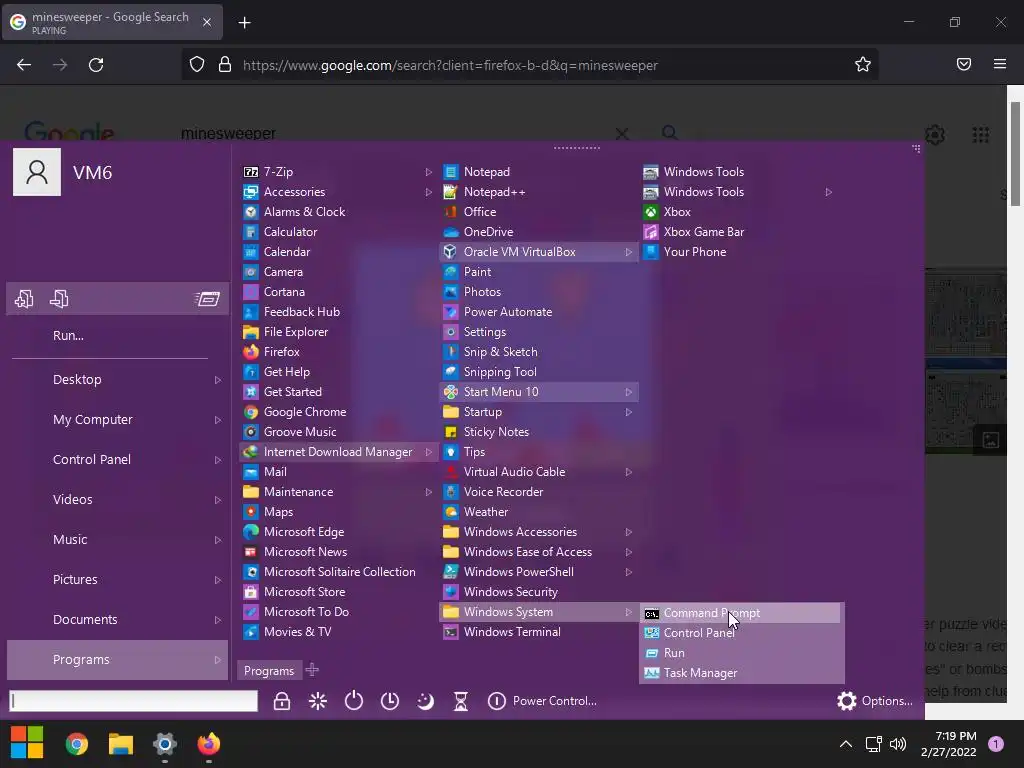Bookmark this page with star icon

tap(863, 64)
